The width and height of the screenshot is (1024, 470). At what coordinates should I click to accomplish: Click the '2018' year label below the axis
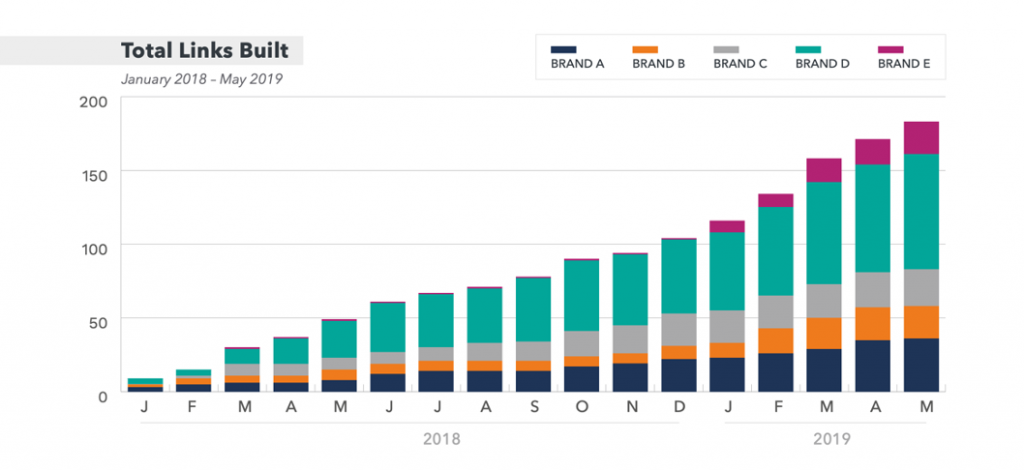(443, 438)
